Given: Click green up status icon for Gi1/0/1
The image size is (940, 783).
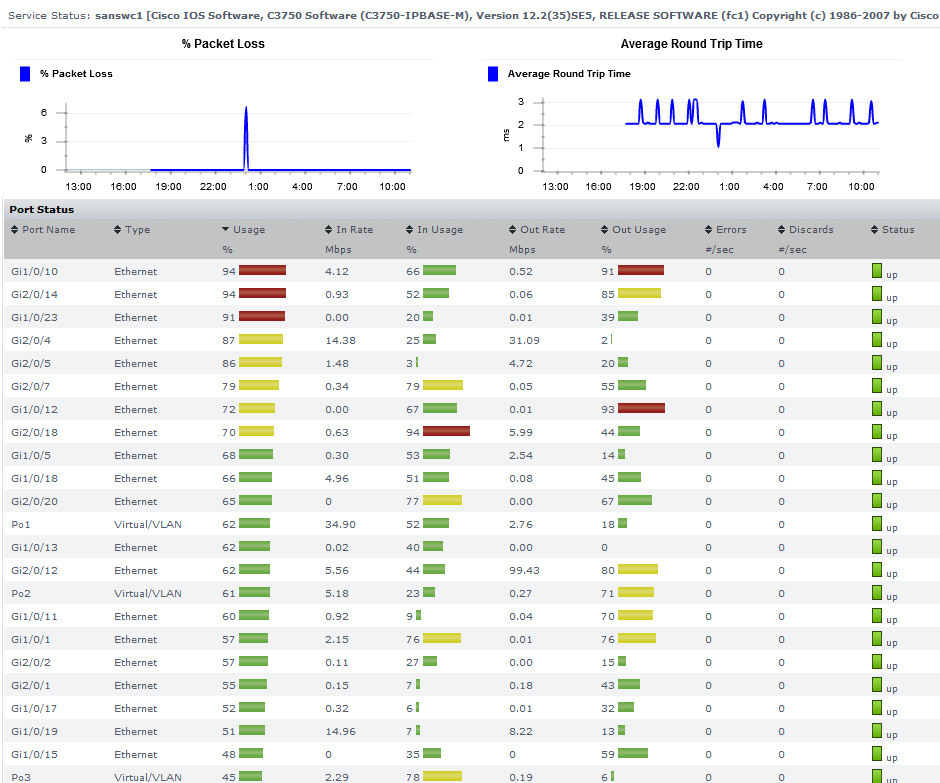Looking at the screenshot, I should (x=876, y=639).
